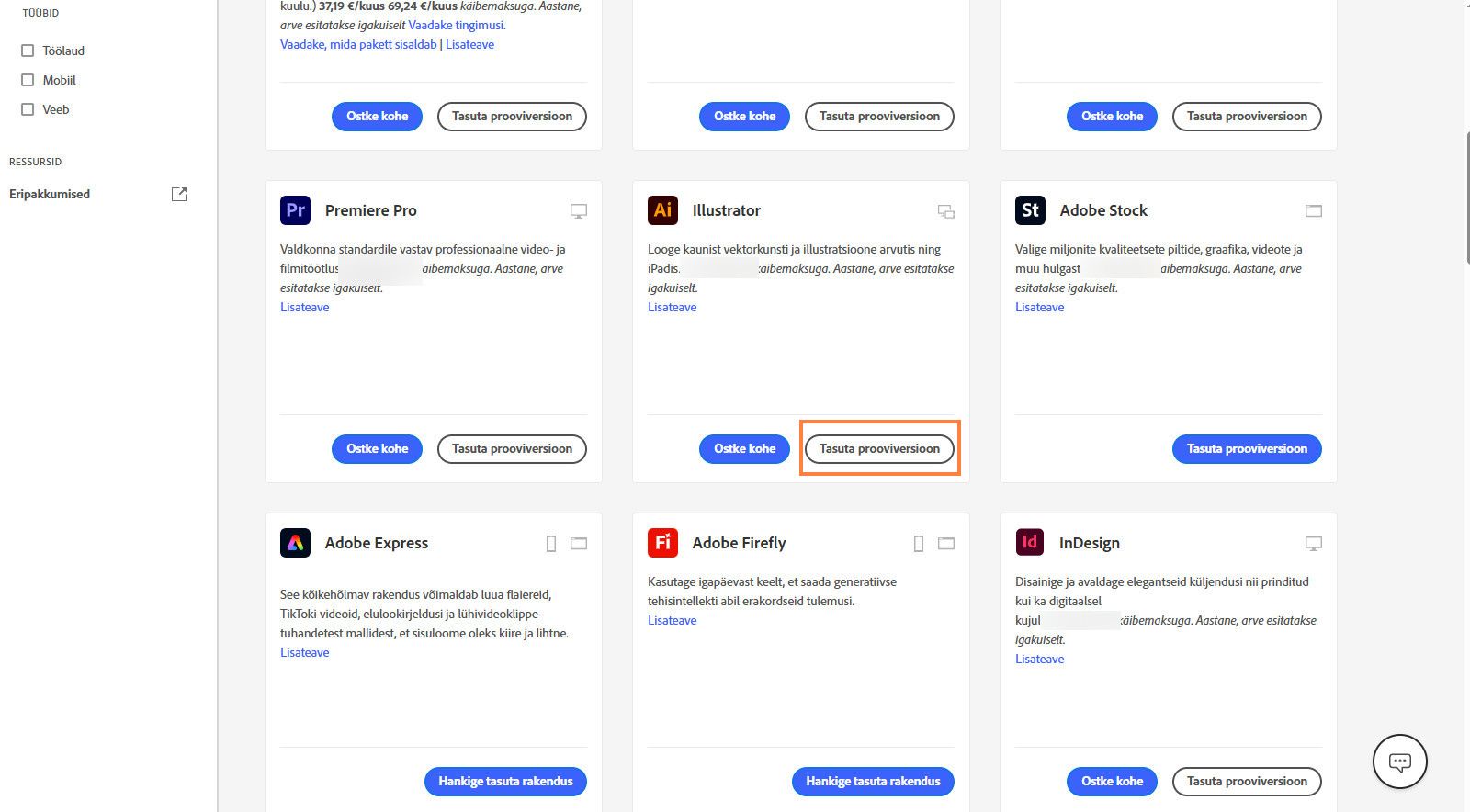Screen dimensions: 1470x812
Task: Click the Adobe Express logo icon
Action: [295, 543]
